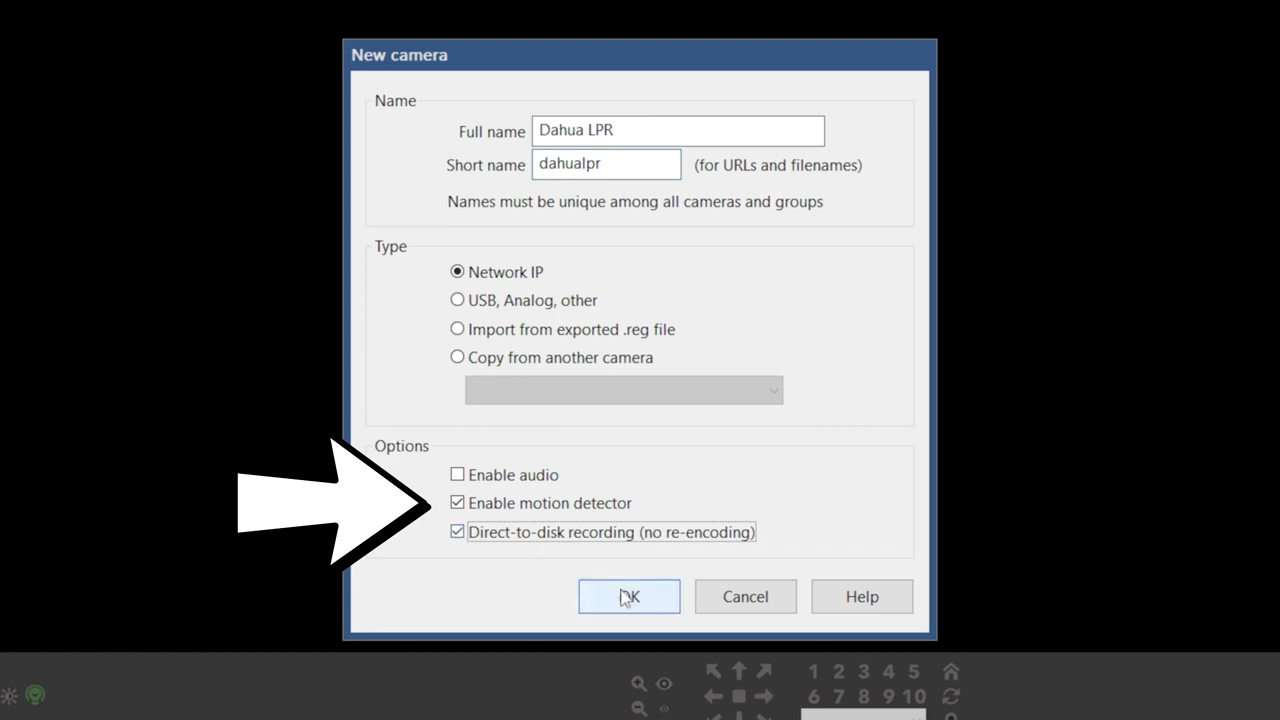Screen dimensions: 1280x720
Task: Click the green light bulb icon
Action: [35, 694]
